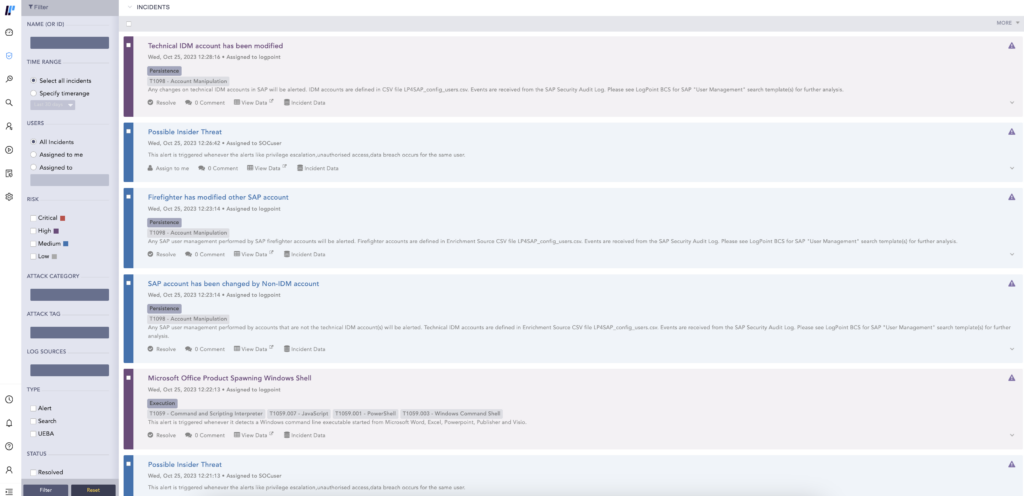Open 'Firefighter has modified other SAP account' title

tap(218, 197)
